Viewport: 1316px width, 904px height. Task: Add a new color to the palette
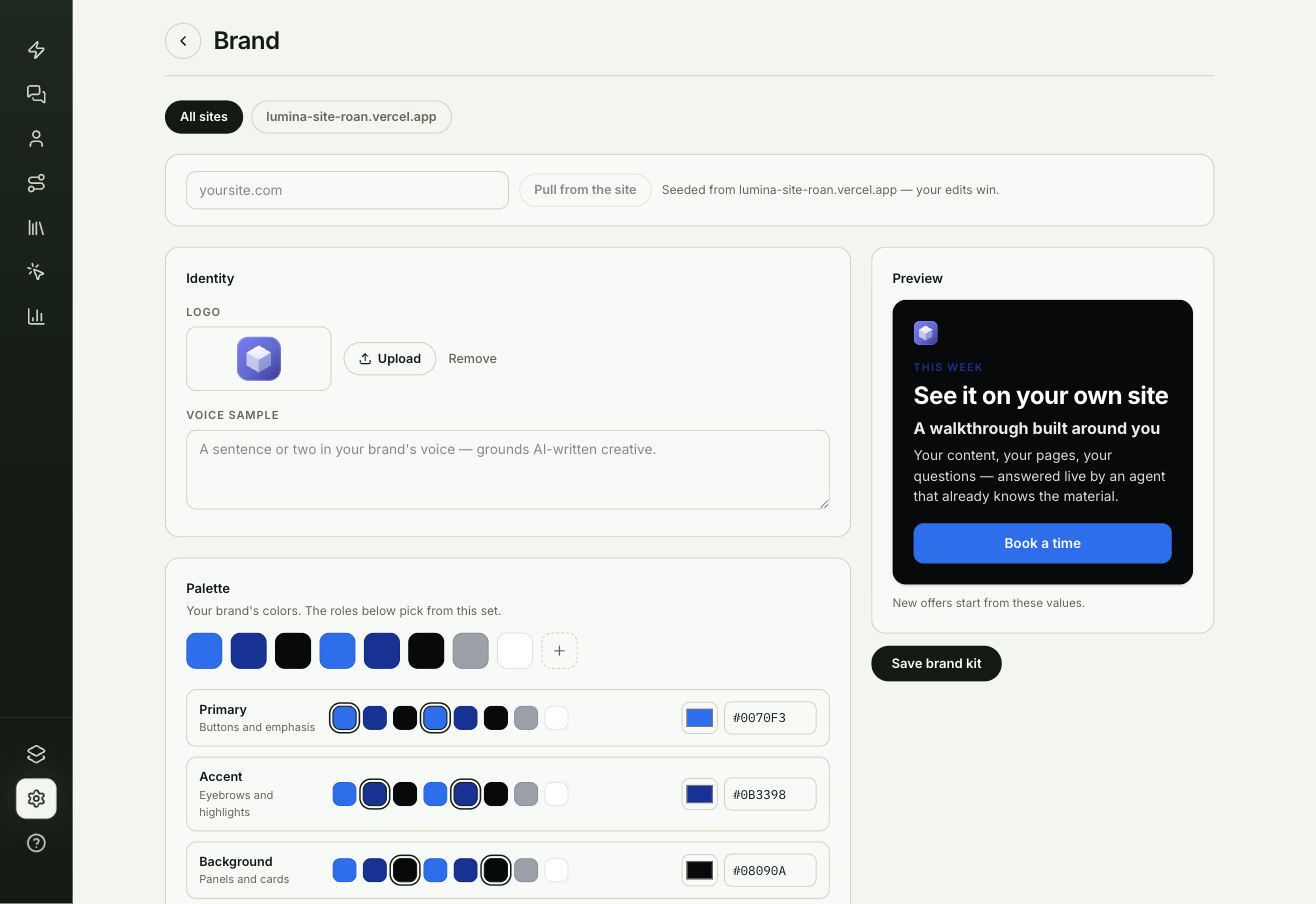(x=559, y=651)
